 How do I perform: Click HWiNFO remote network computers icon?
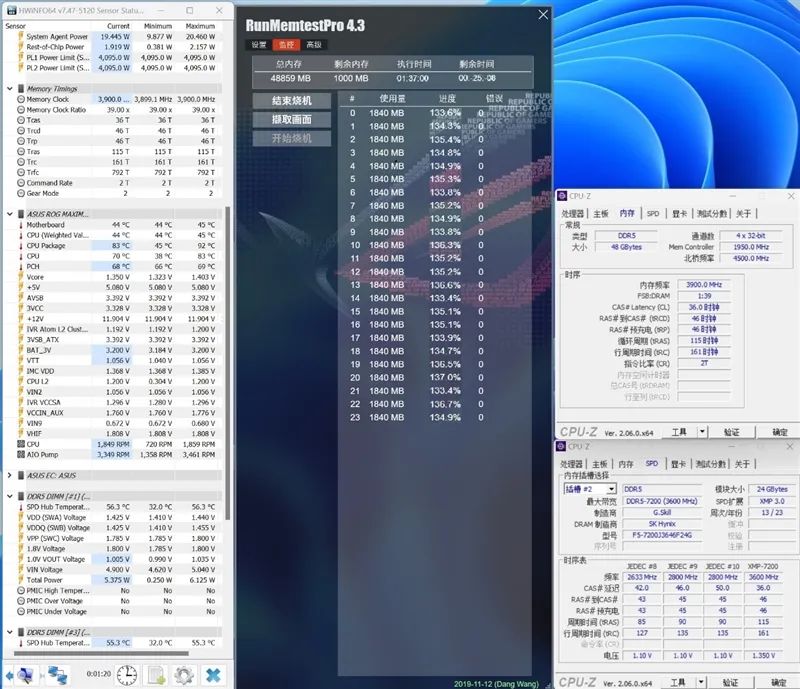pos(58,675)
